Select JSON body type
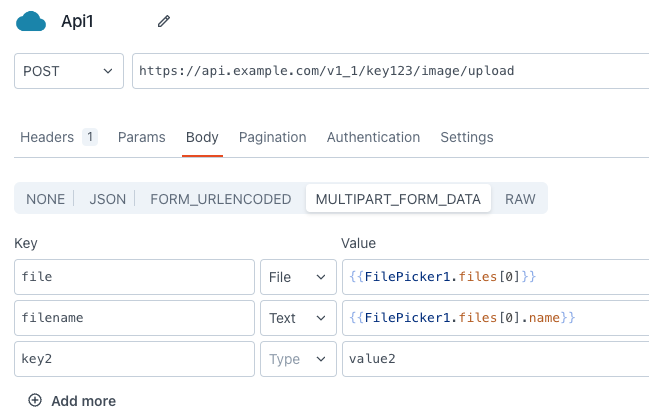649x420 pixels. (x=108, y=199)
